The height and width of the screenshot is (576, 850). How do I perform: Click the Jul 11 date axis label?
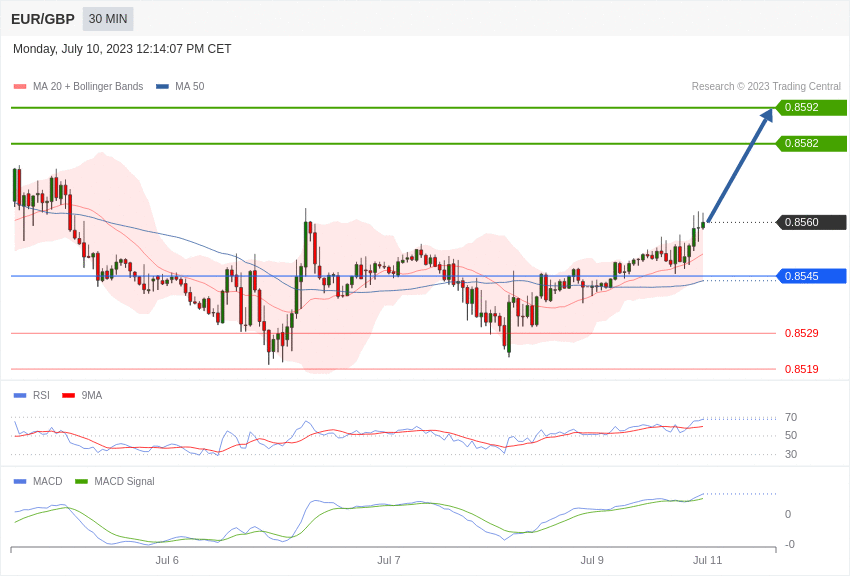pyautogui.click(x=707, y=560)
